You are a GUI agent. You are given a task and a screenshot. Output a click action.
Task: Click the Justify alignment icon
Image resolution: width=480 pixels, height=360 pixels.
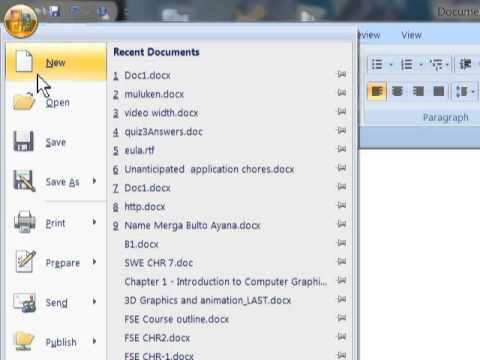click(x=439, y=91)
